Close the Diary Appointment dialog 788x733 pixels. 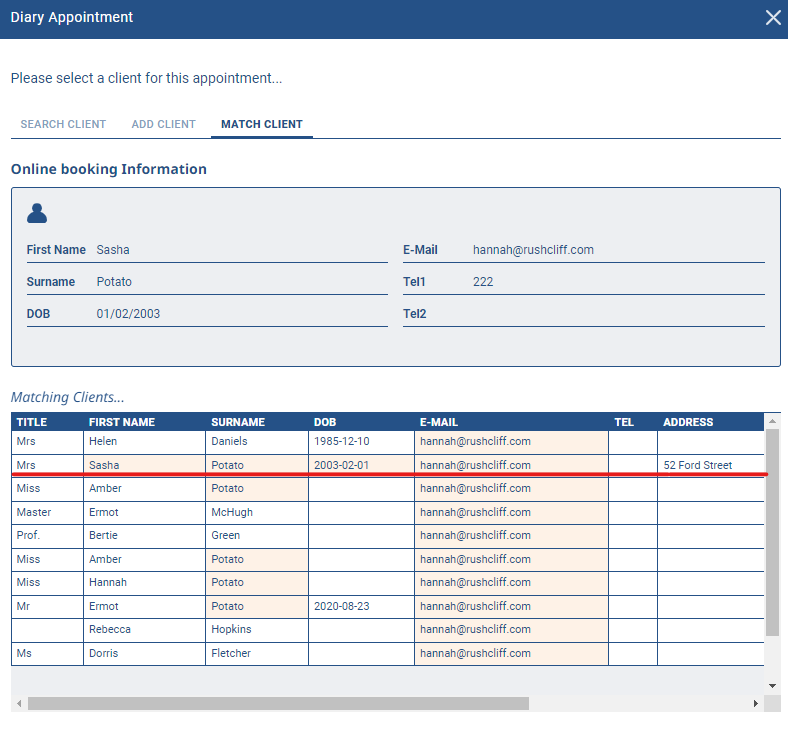click(773, 18)
